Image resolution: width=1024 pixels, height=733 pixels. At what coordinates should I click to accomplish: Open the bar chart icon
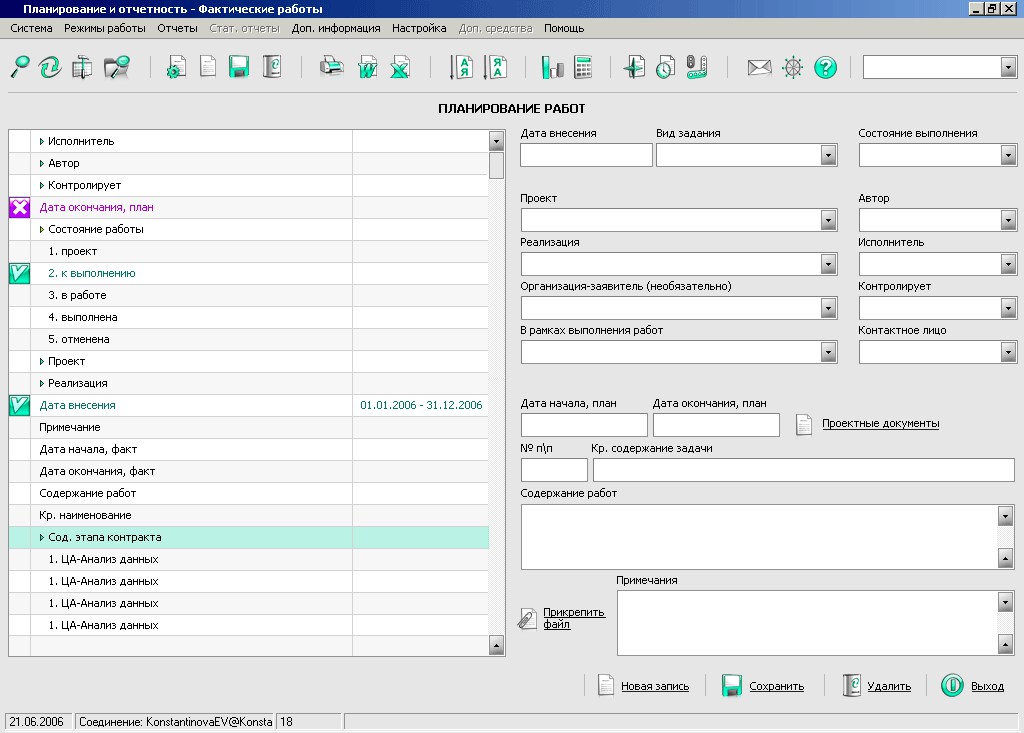tap(552, 67)
